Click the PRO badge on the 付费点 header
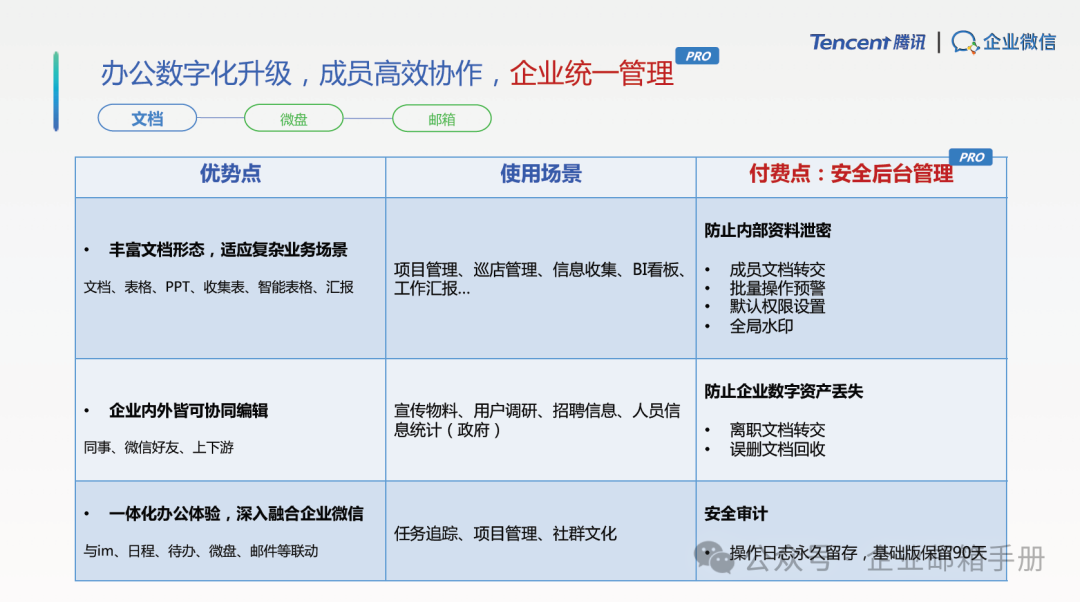Image resolution: width=1080 pixels, height=602 pixels. (971, 157)
